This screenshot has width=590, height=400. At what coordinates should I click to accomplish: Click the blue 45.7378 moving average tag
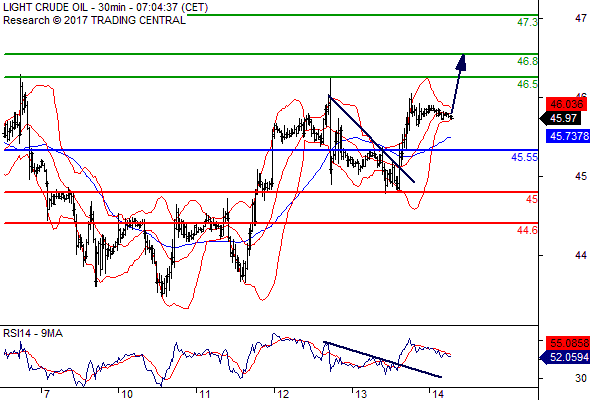[x=568, y=136]
